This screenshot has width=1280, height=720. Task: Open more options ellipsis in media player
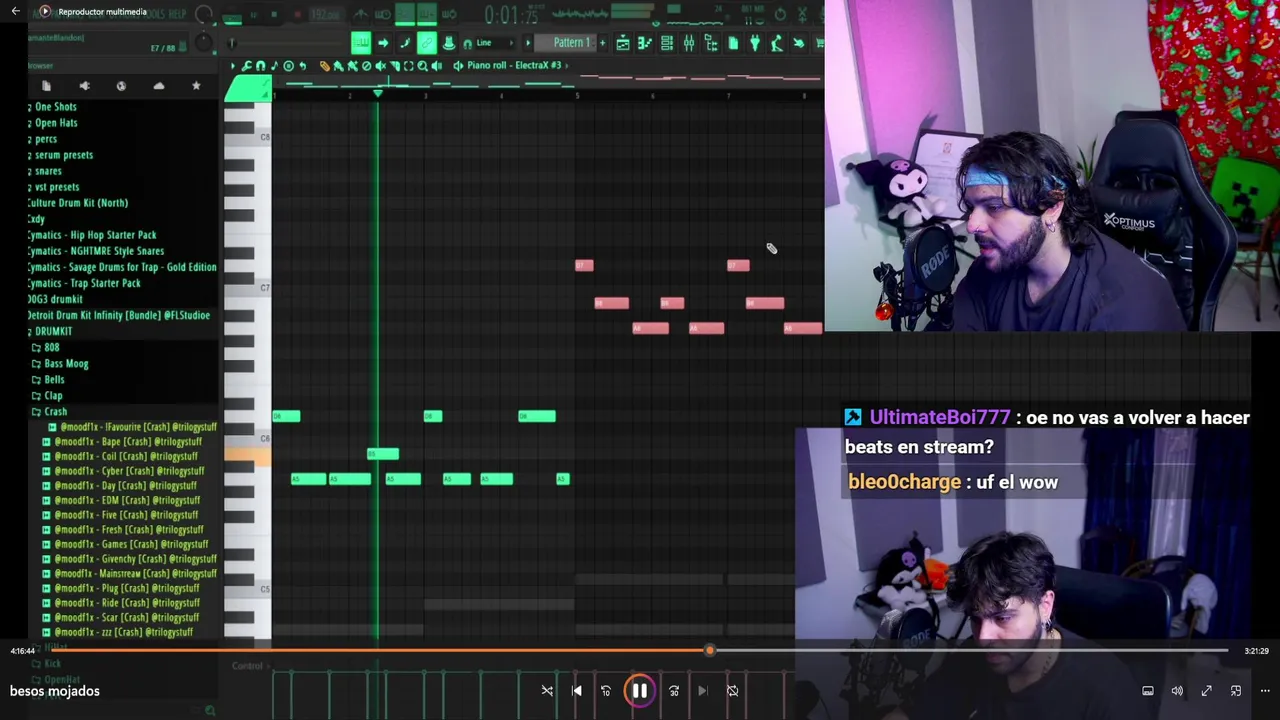[1265, 691]
